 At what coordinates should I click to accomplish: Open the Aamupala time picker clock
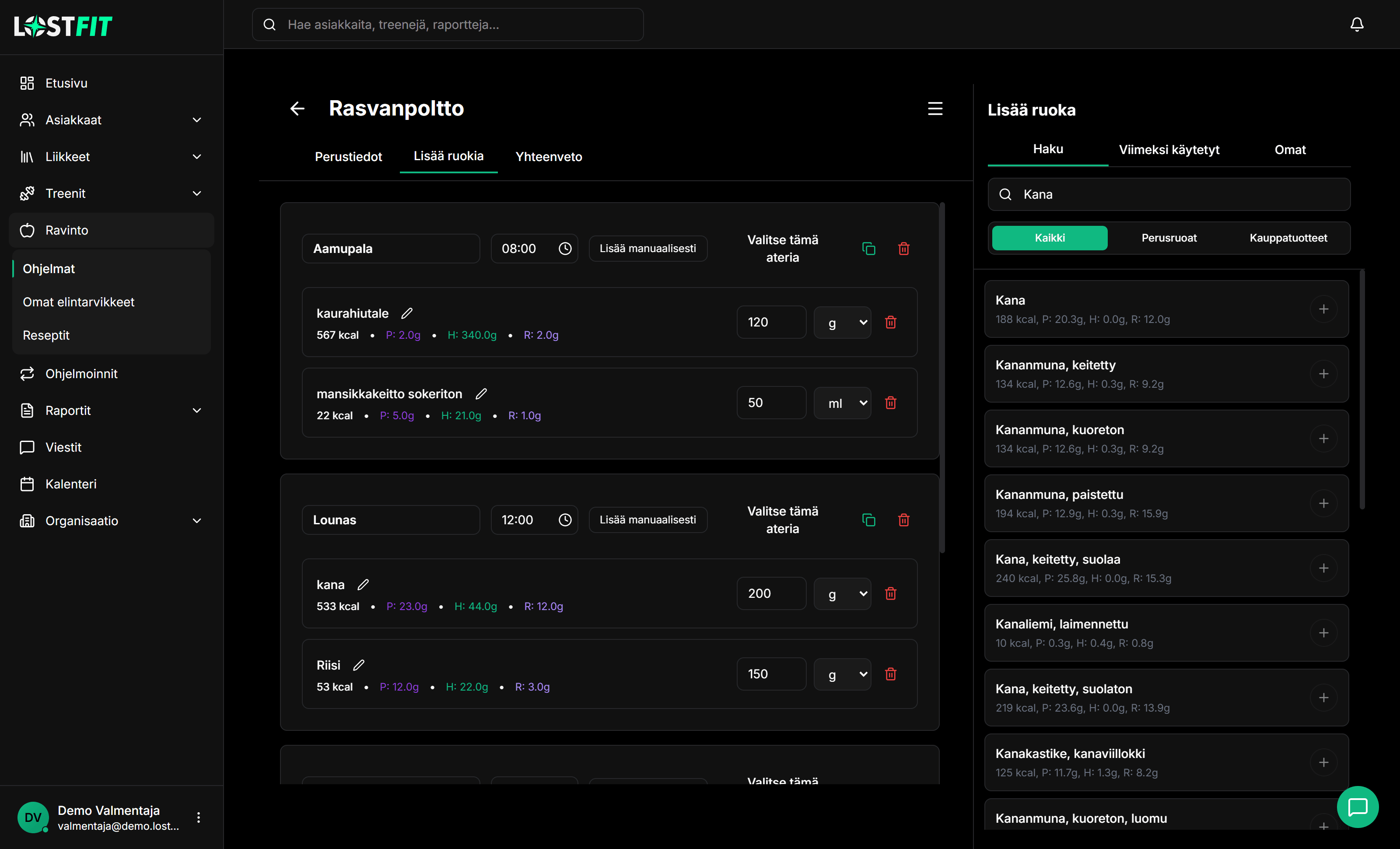565,248
